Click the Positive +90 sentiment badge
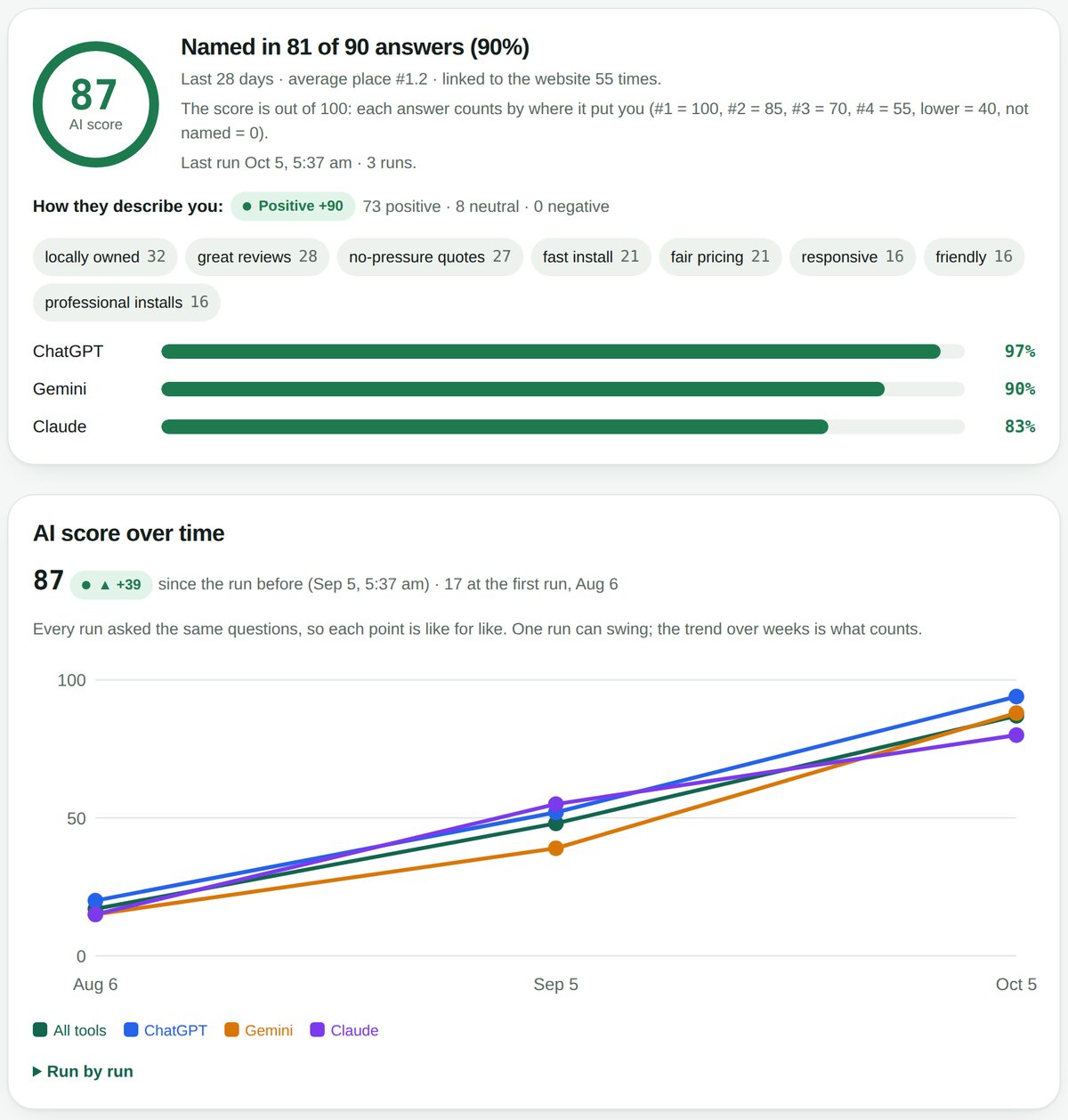Screen dimensions: 1068x1120 293,206
